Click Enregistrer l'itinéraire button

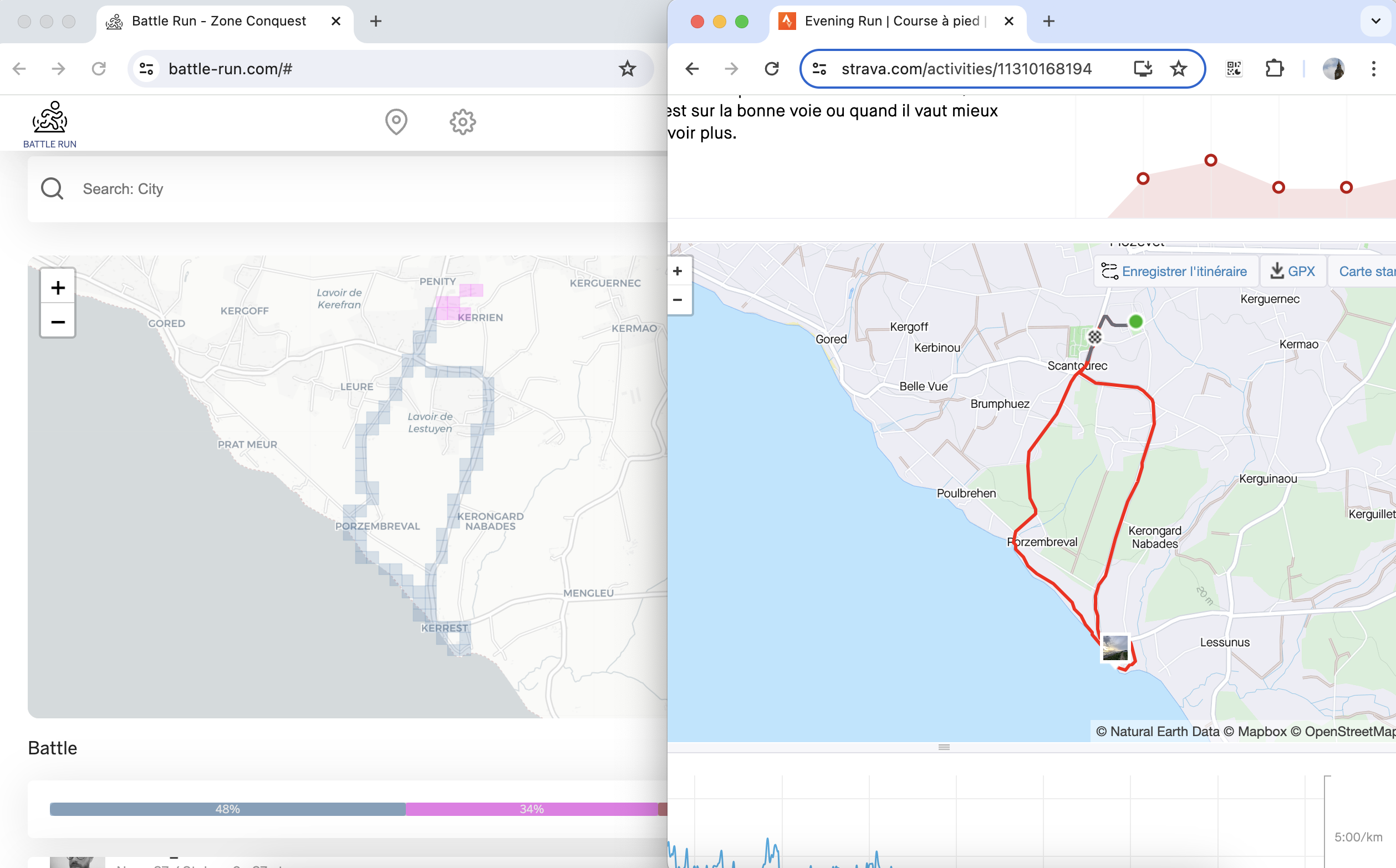(x=1175, y=271)
